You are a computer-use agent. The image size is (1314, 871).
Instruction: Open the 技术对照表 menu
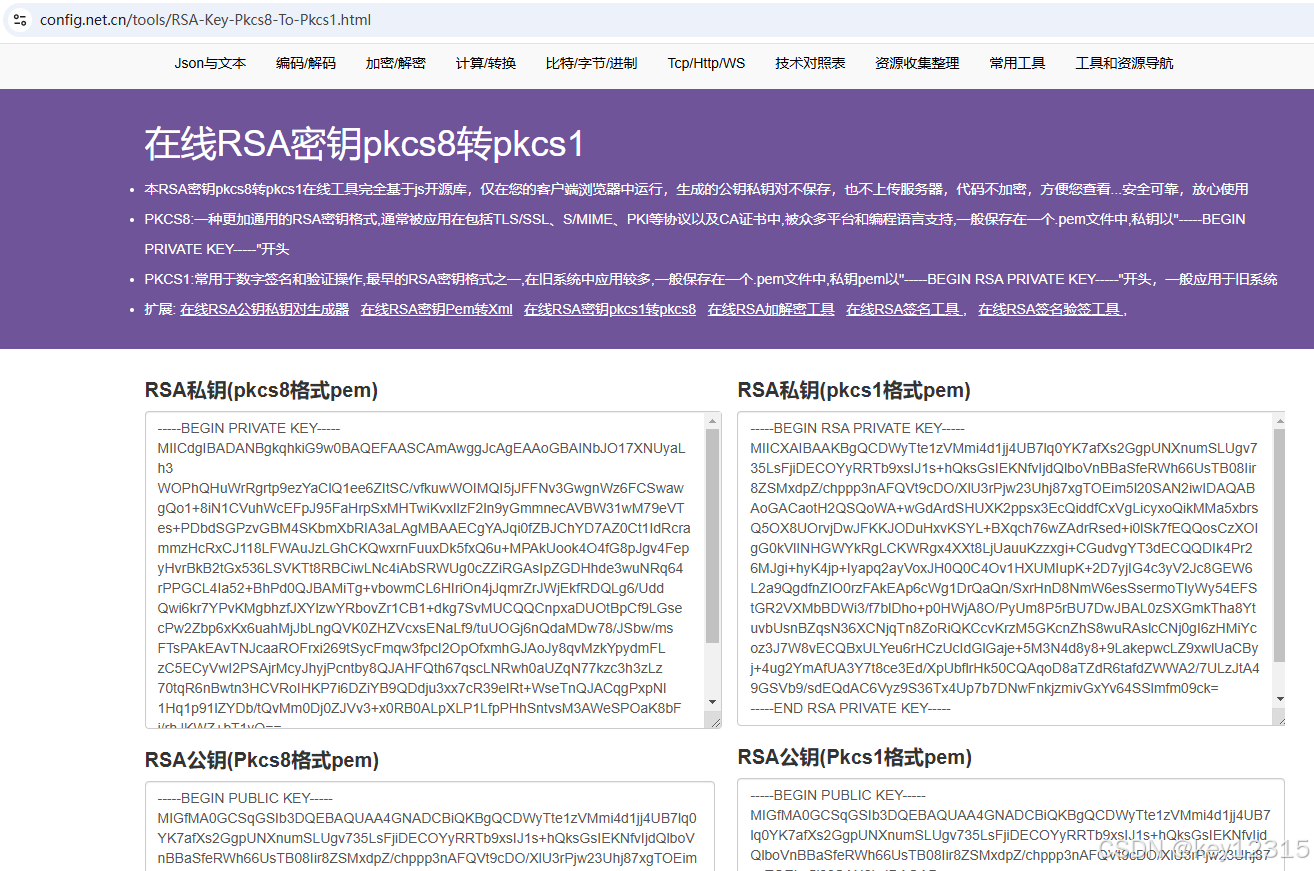809,62
